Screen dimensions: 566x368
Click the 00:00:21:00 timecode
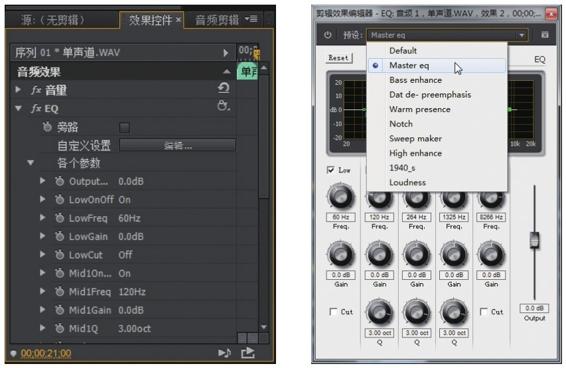pos(46,353)
